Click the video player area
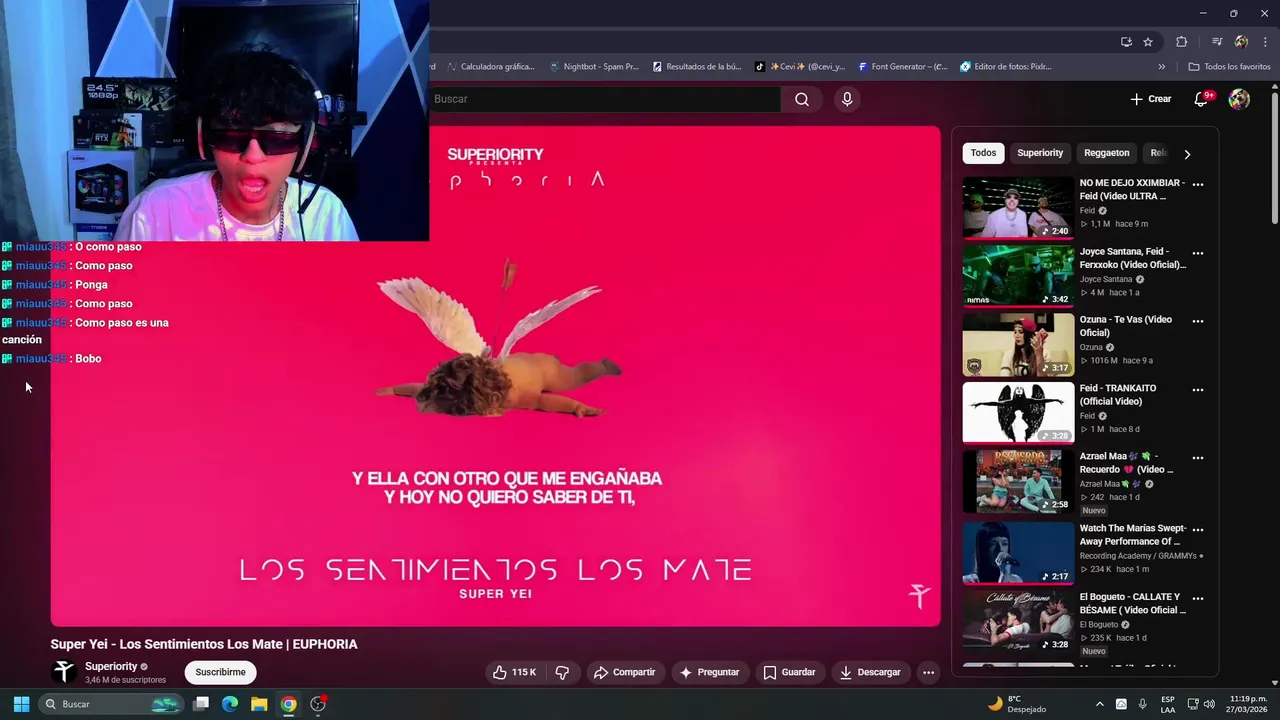This screenshot has height=720, width=1280. (x=495, y=376)
